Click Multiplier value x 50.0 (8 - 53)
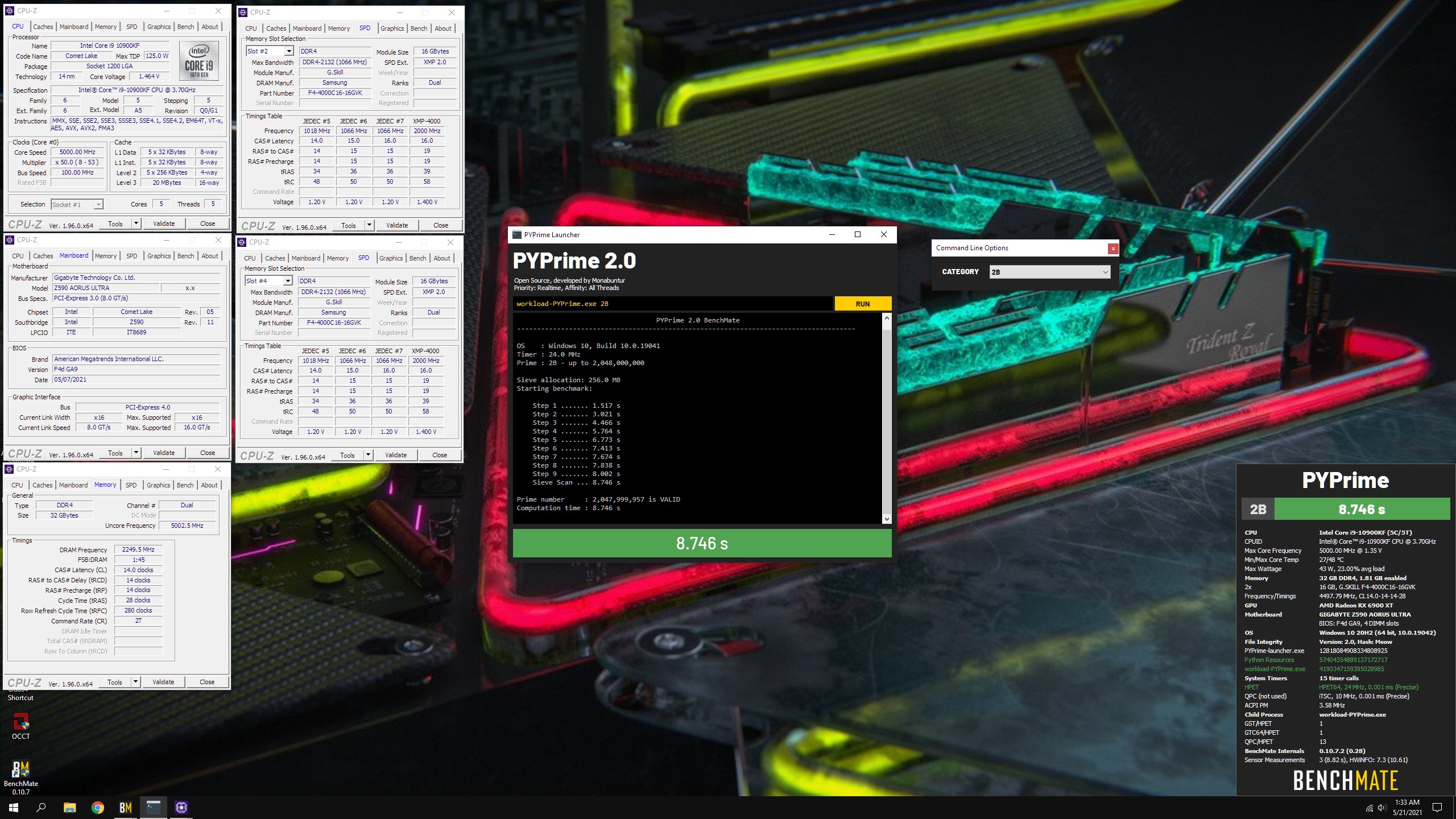 click(78, 162)
